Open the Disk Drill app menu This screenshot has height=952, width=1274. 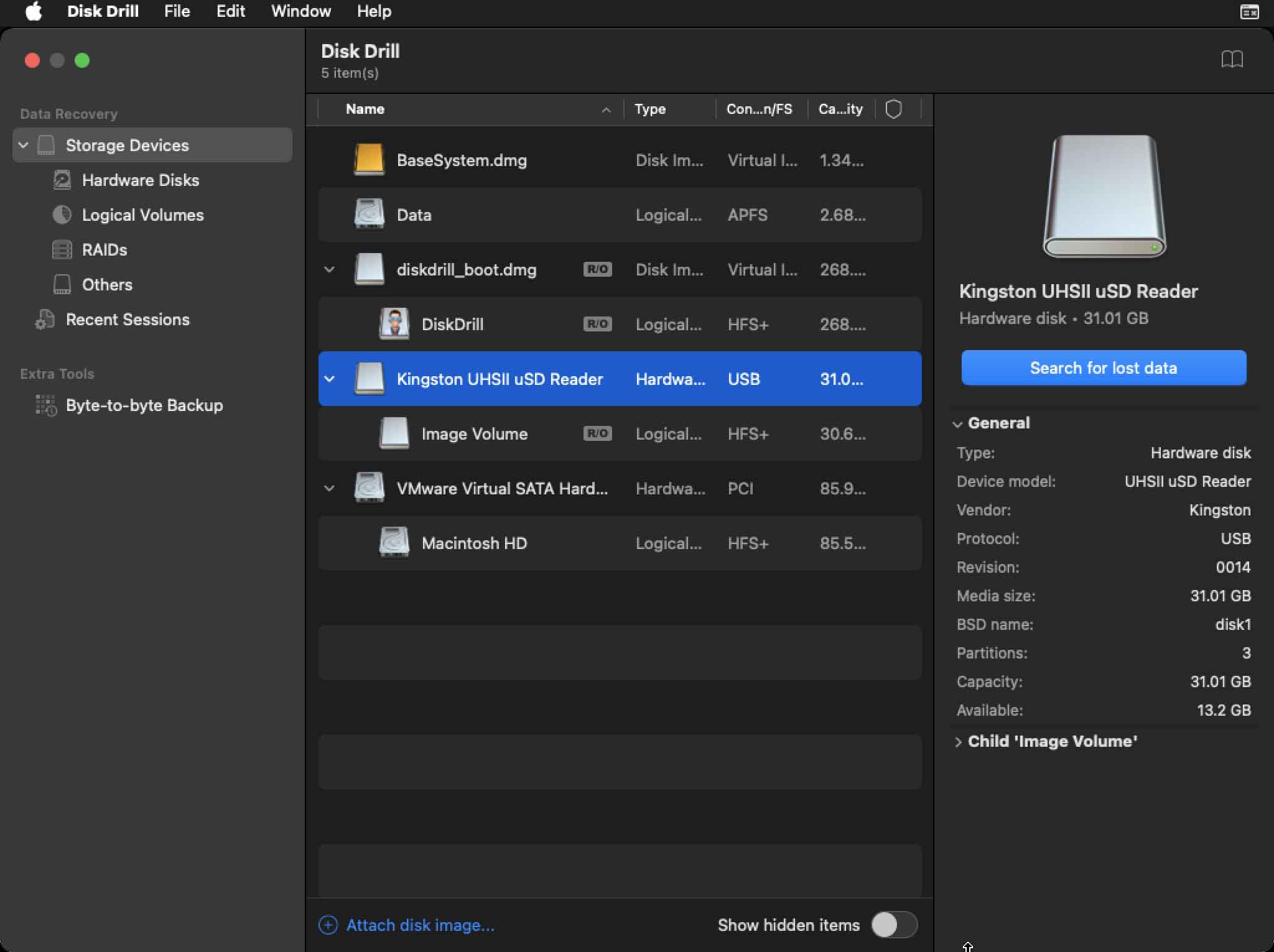[x=103, y=11]
